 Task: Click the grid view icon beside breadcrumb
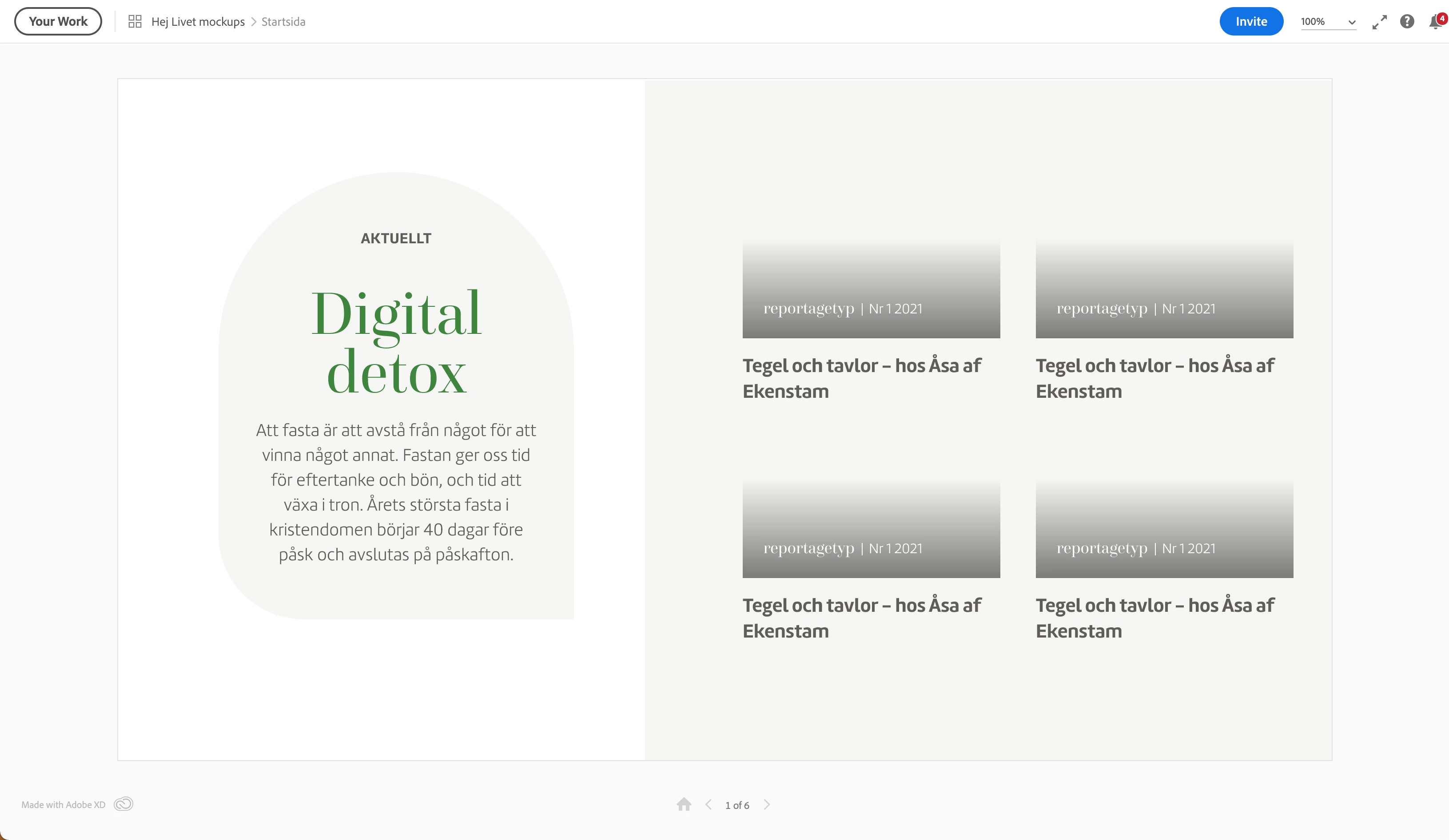[135, 22]
